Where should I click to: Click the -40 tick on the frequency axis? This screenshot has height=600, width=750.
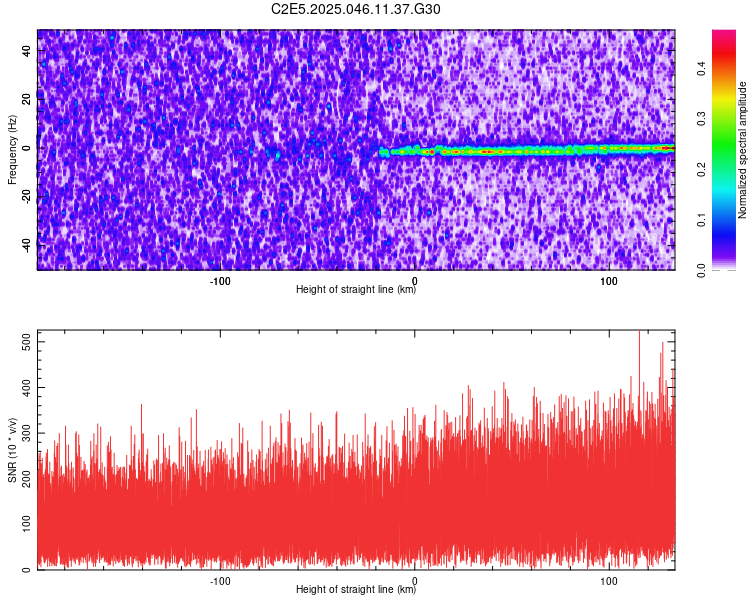[27, 245]
